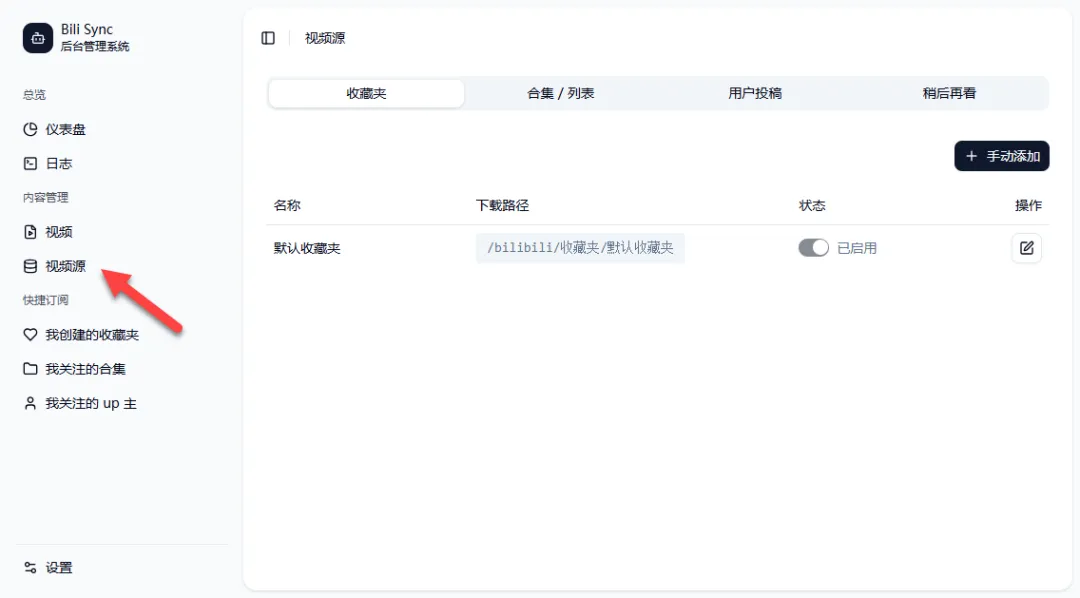Screen dimensions: 1080x598
Task: Click the Bili Sync title text
Action: [x=87, y=30]
